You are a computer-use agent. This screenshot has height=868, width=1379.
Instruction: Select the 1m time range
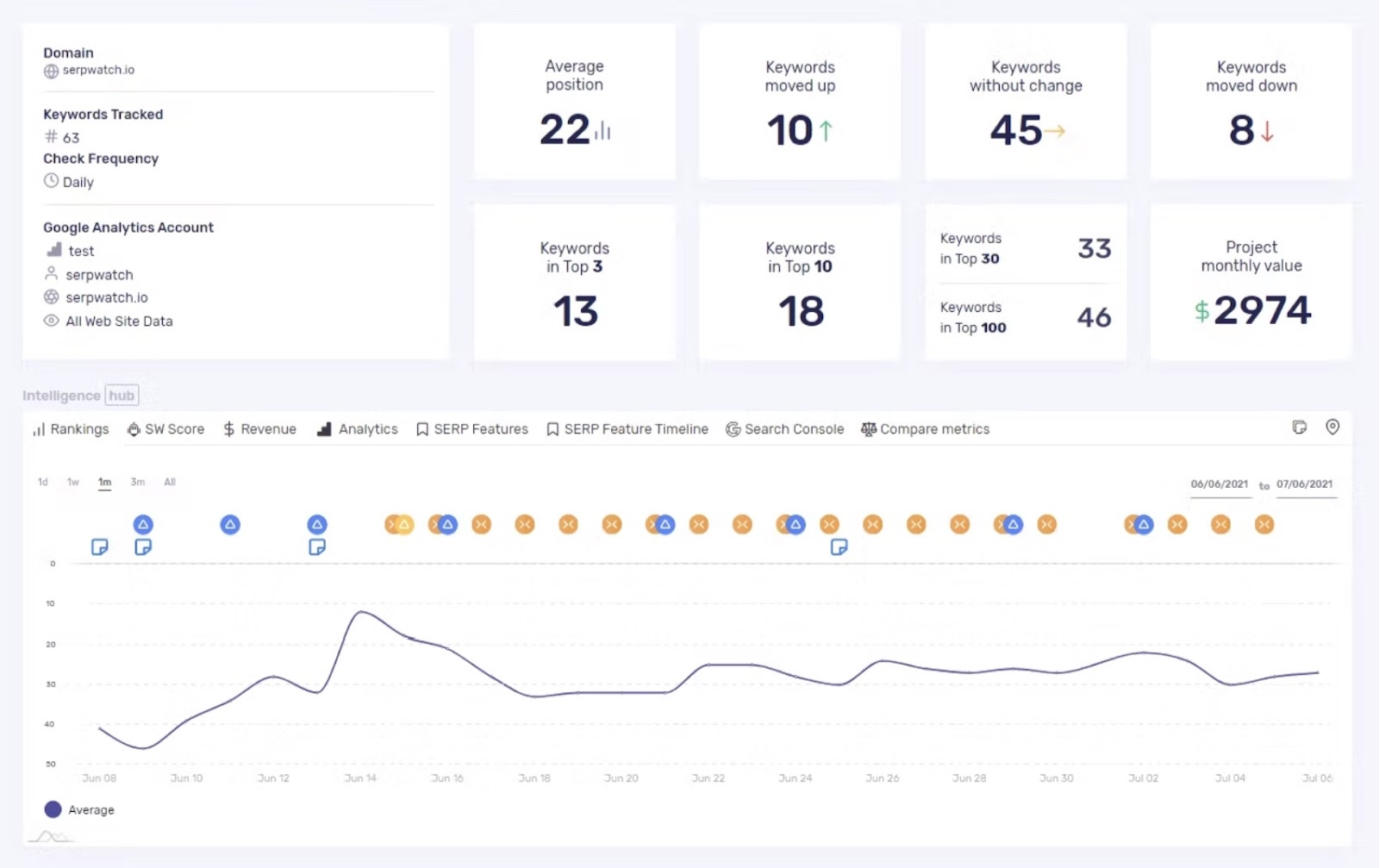point(104,482)
